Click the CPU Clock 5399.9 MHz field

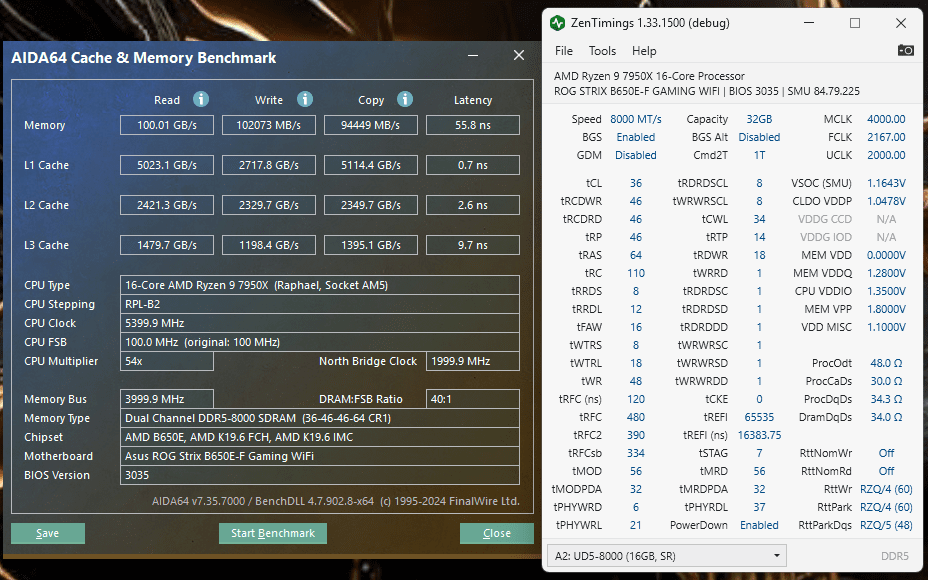(320, 323)
